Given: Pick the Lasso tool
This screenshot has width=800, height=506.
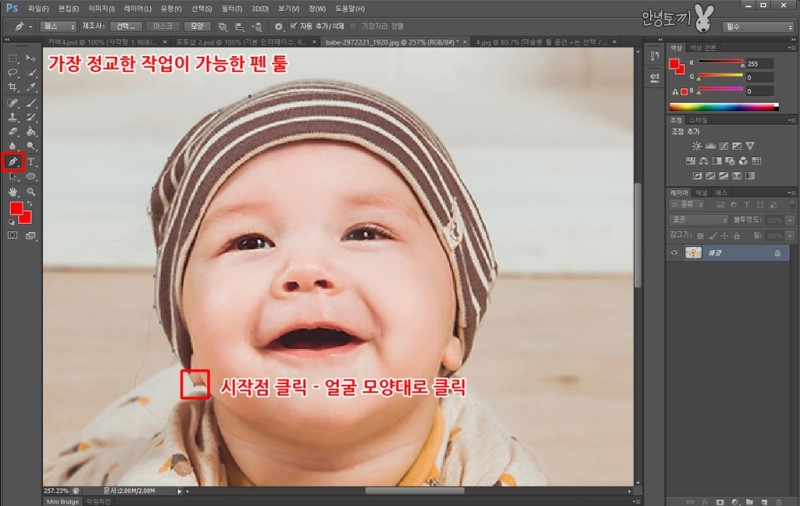Looking at the screenshot, I should point(13,73).
